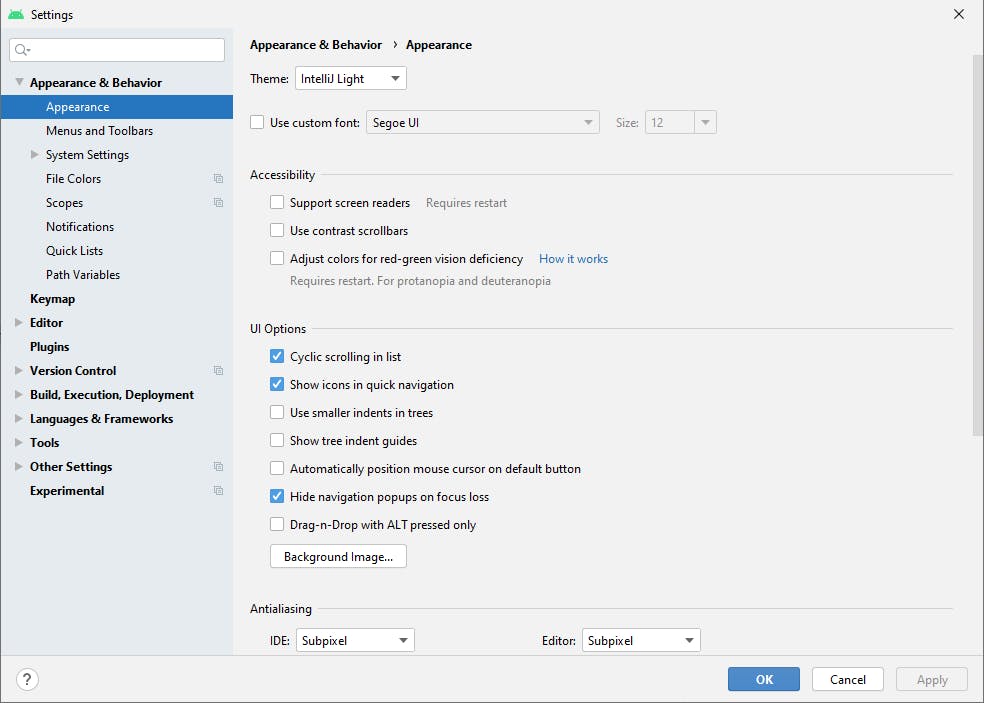Click the search magnifier icon in settings

tap(23, 50)
